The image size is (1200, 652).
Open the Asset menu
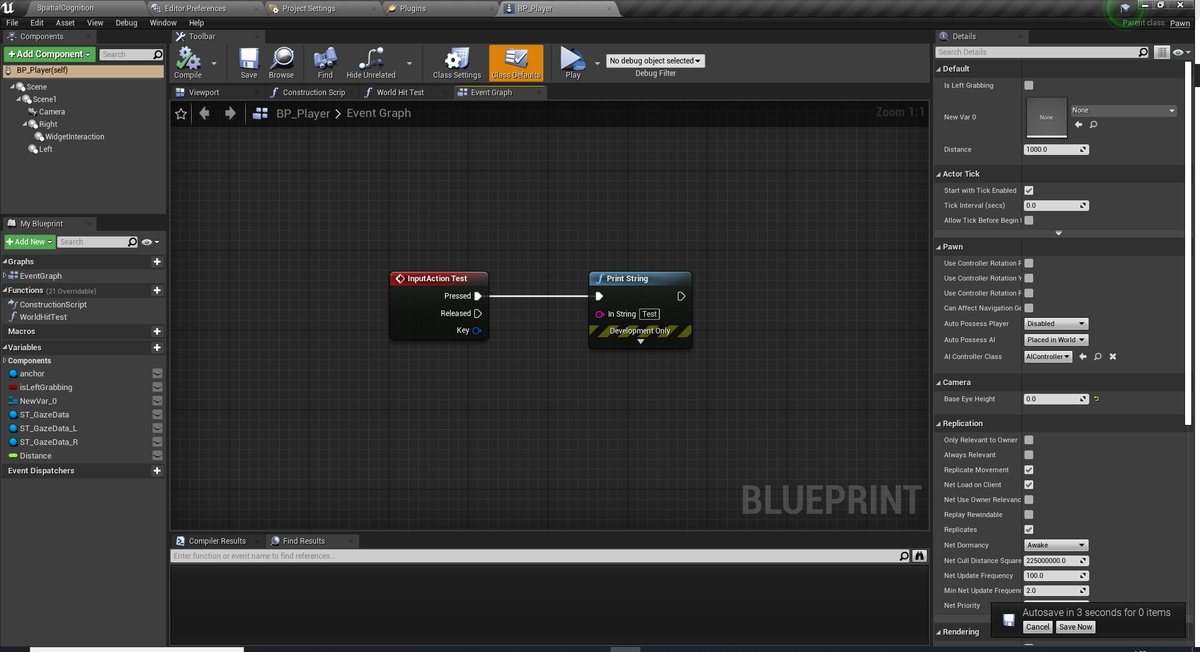pyautogui.click(x=65, y=22)
